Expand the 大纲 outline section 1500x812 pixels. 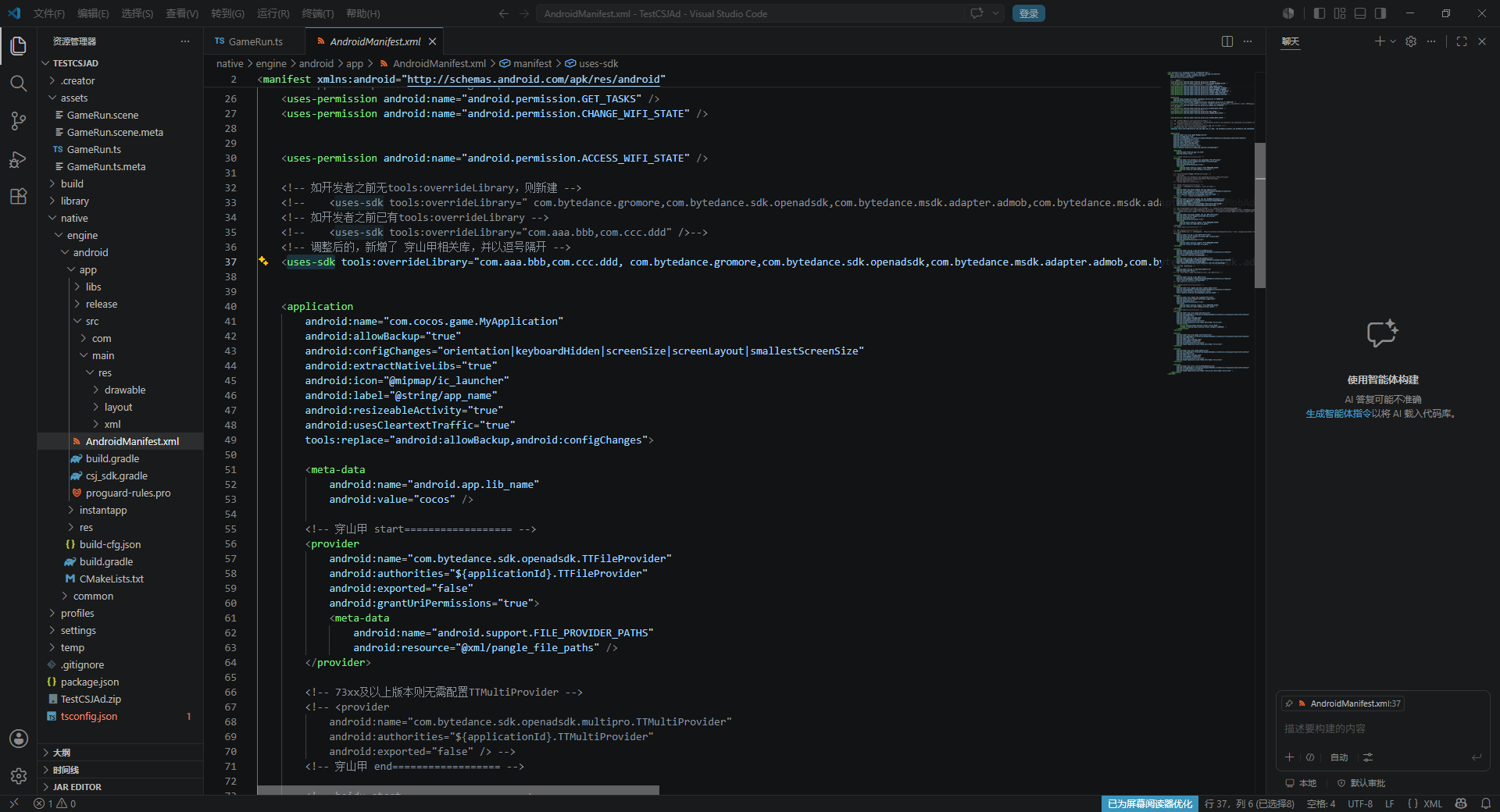(x=120, y=752)
